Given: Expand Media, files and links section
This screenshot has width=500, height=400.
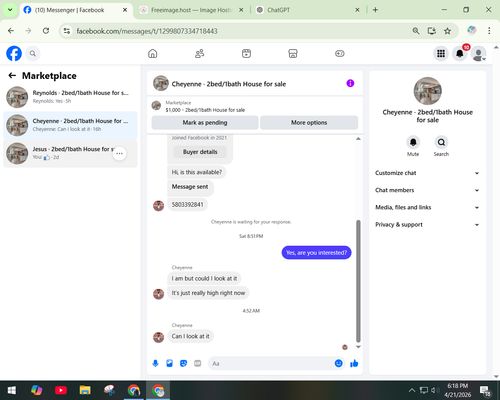Looking at the screenshot, I should [x=427, y=207].
